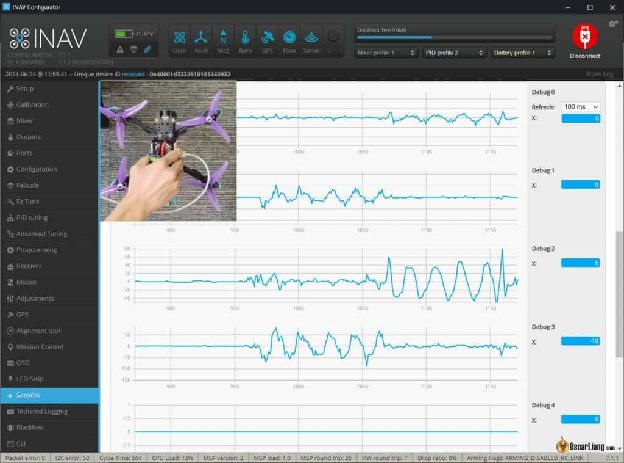Open Configuration via its gear icon
Screen dimensions: 624x463
coord(10,169)
